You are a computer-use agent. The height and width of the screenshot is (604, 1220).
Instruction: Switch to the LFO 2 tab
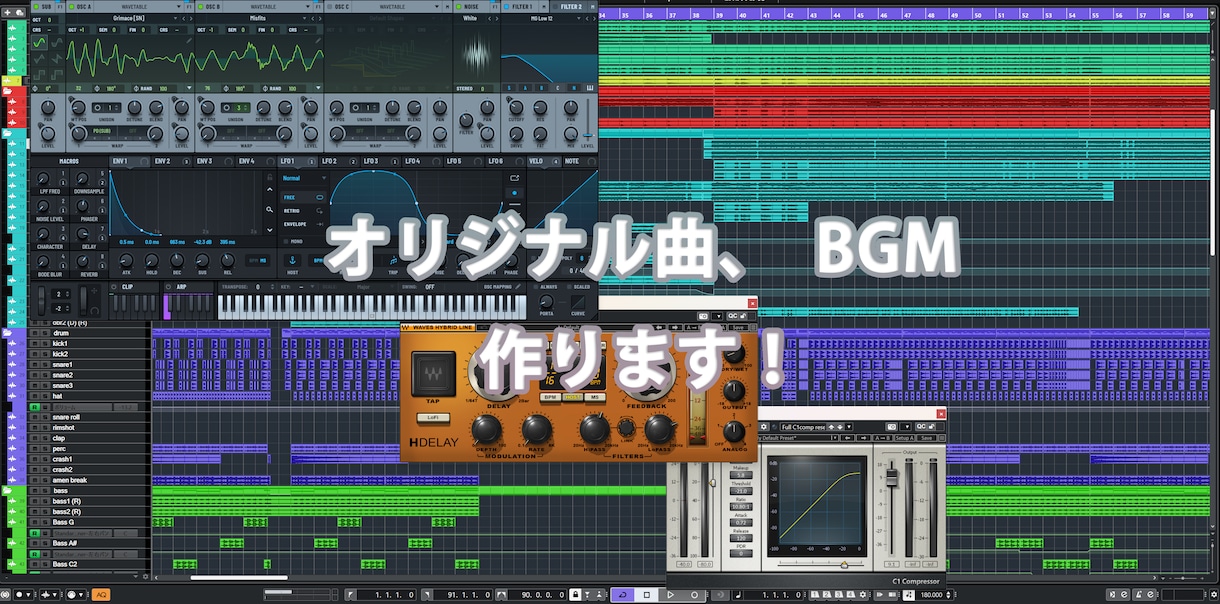339,161
